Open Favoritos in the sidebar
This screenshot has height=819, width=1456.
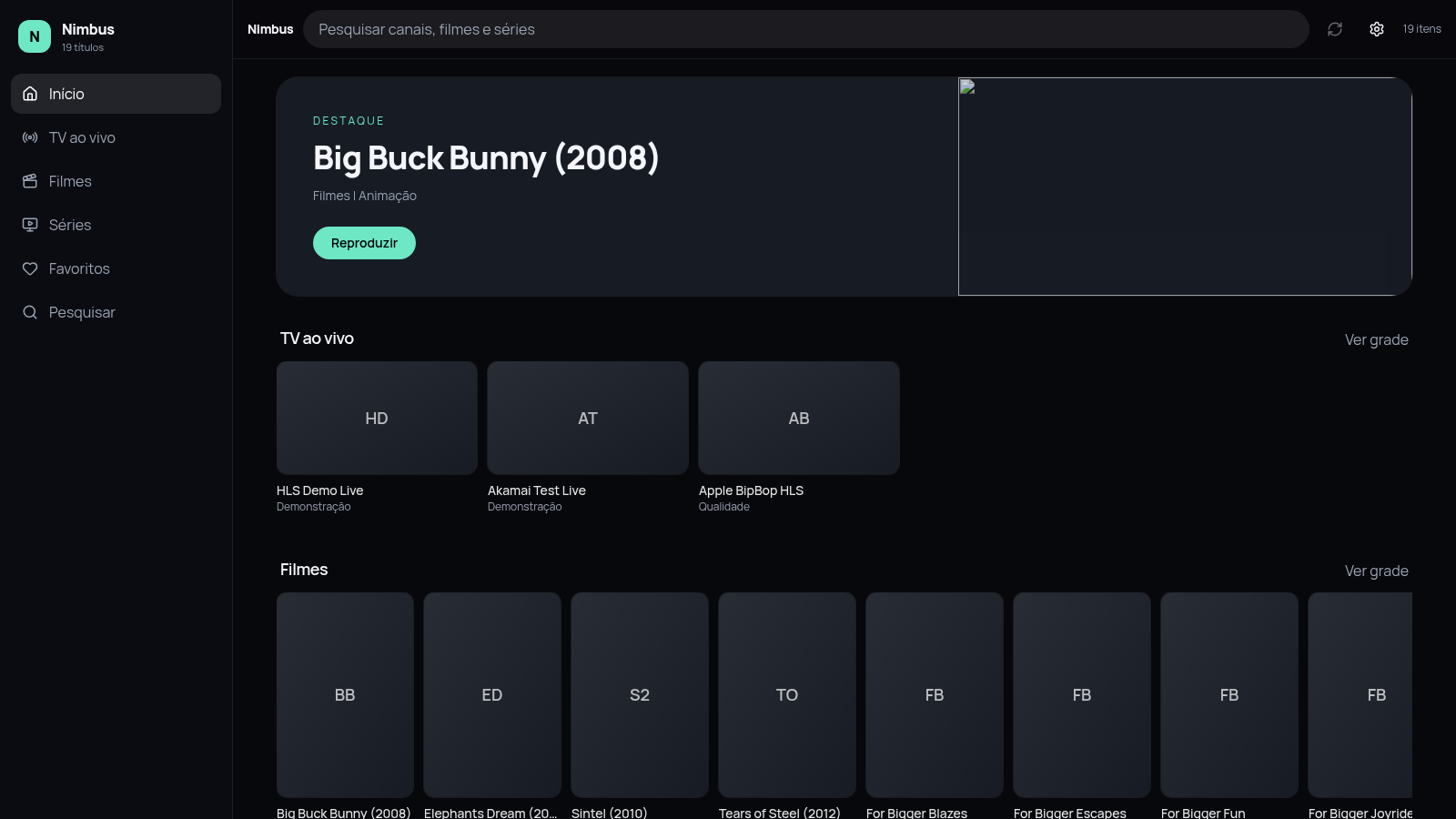point(116,268)
